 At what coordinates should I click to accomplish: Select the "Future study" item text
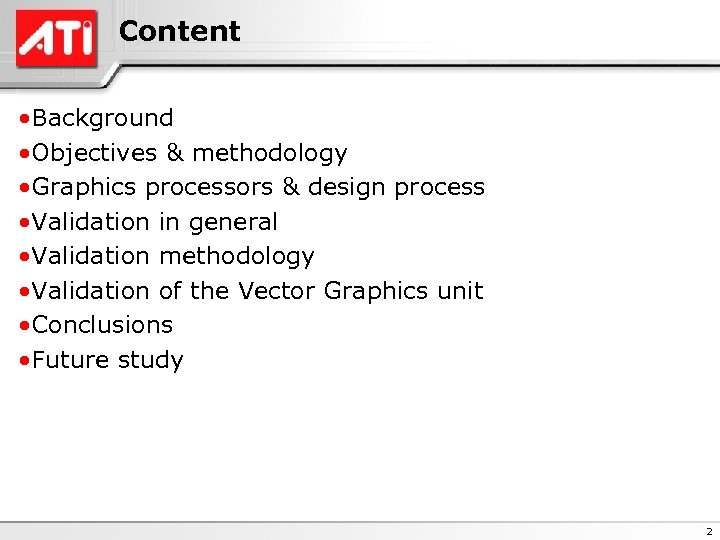click(x=107, y=360)
